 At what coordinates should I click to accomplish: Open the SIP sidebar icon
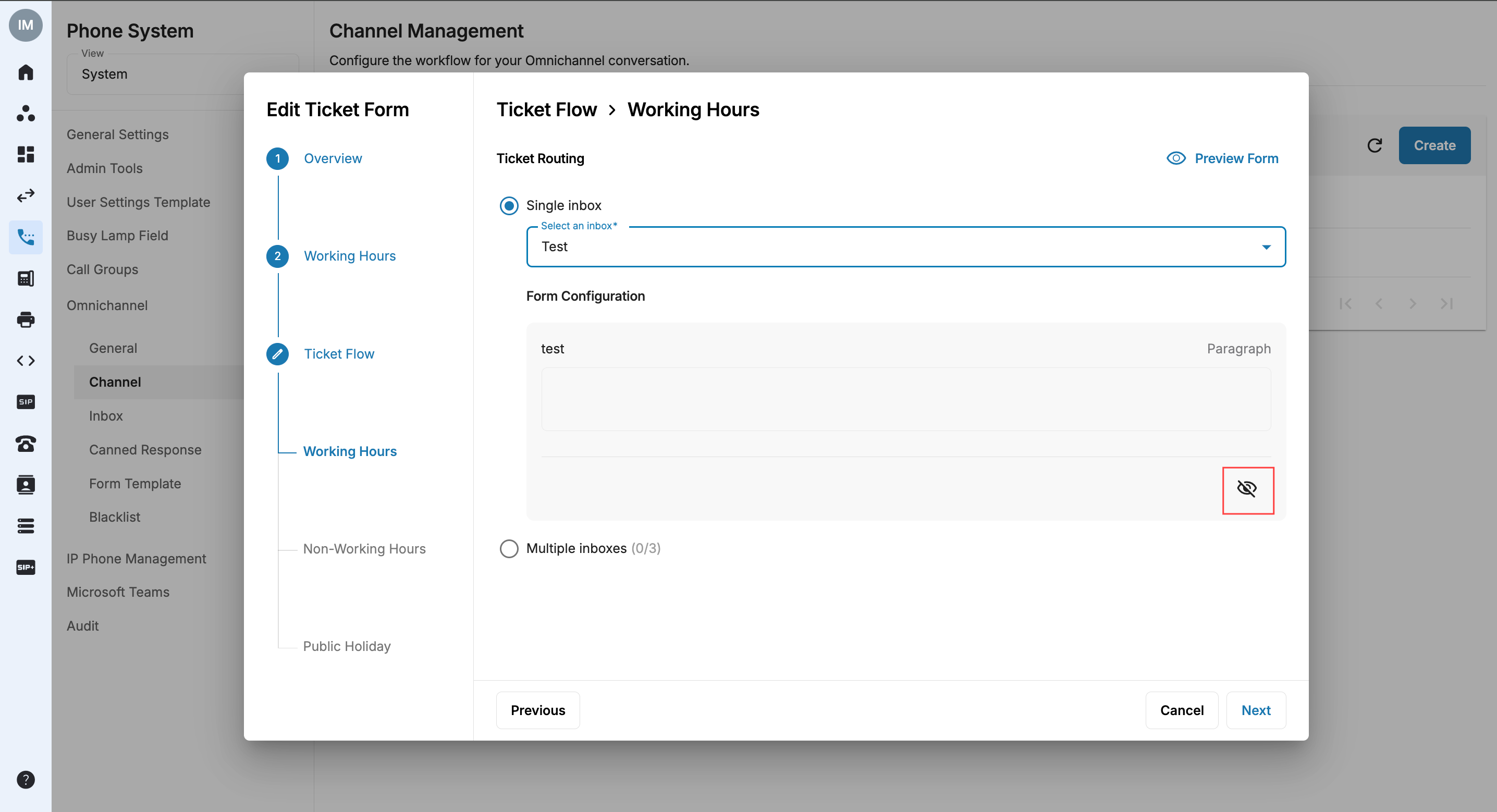[26, 402]
